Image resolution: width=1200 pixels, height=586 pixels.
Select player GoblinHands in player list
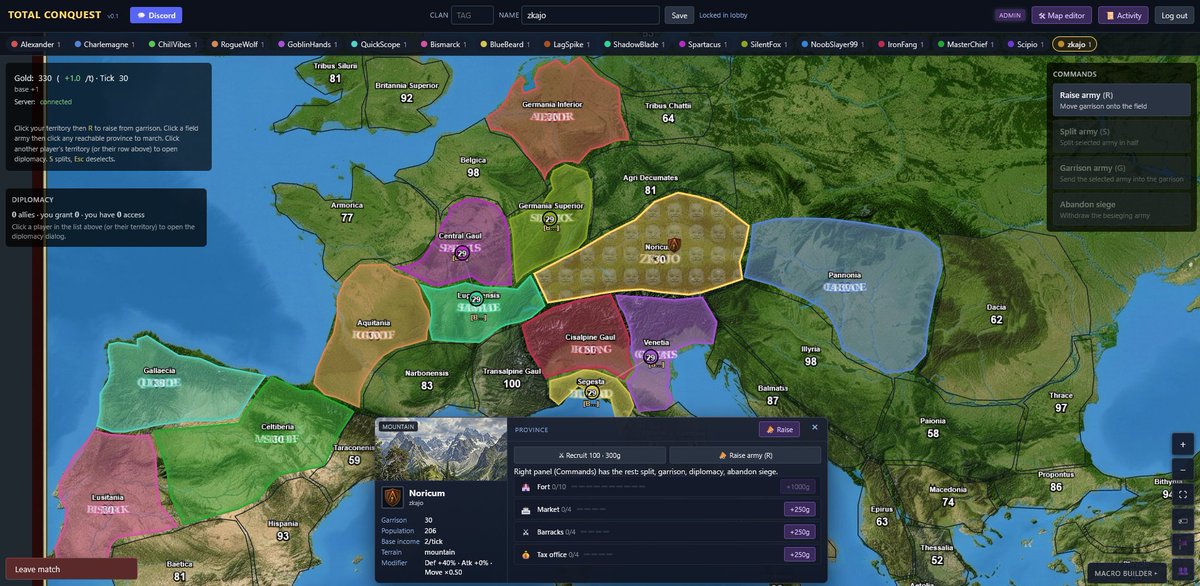[310, 44]
